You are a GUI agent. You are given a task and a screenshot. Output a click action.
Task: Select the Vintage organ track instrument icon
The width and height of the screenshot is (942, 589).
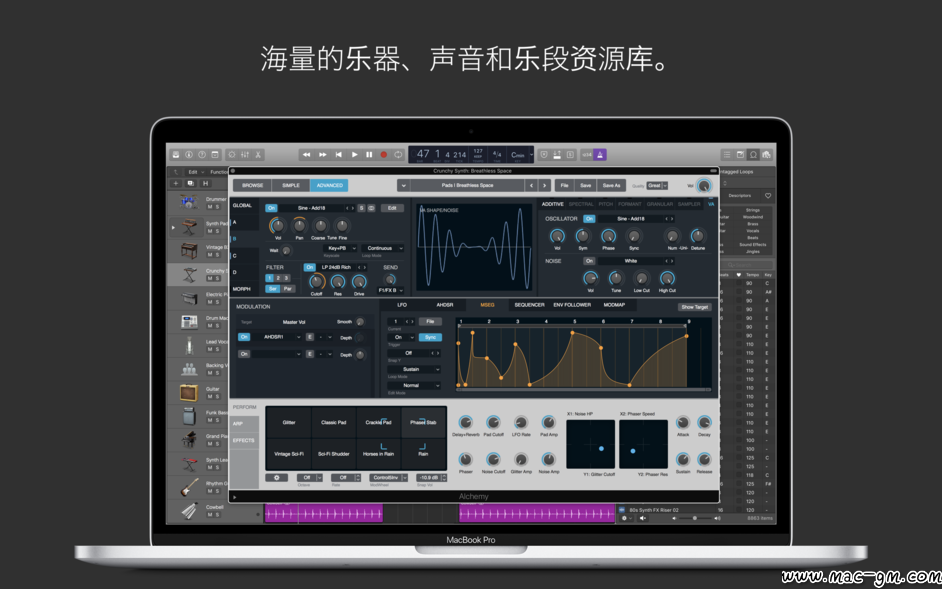pos(189,249)
